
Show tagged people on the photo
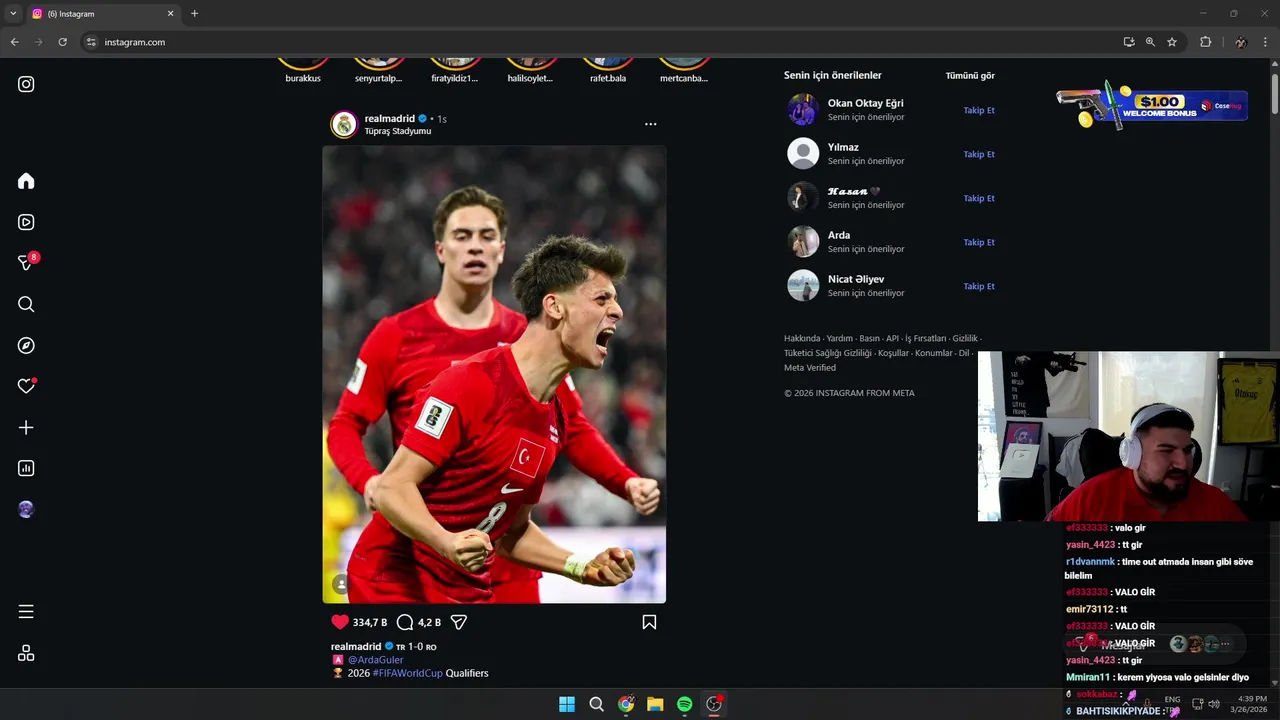coord(341,584)
